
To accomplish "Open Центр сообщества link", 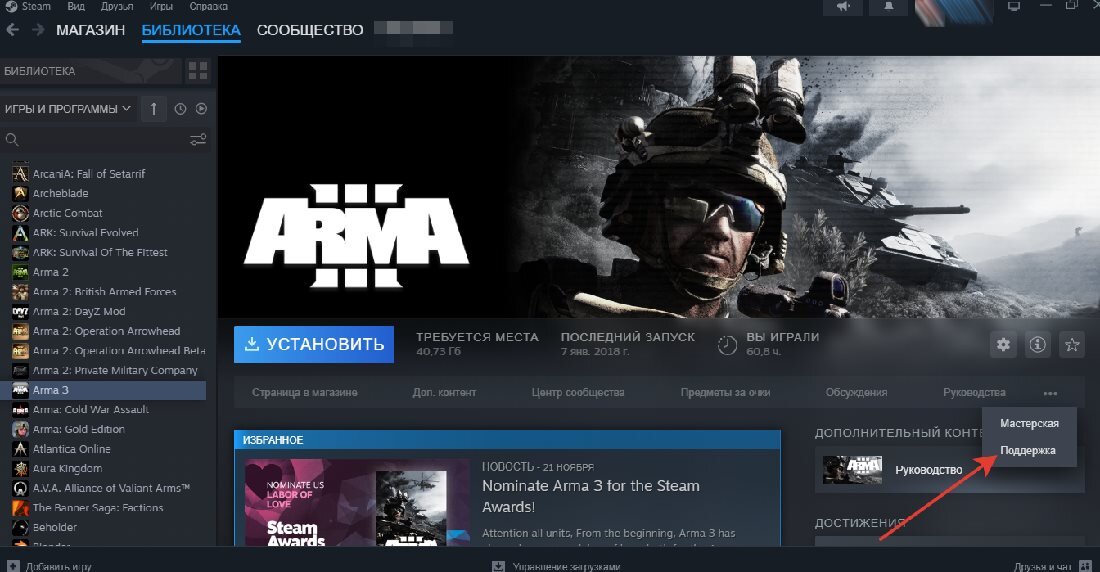I will coord(578,392).
